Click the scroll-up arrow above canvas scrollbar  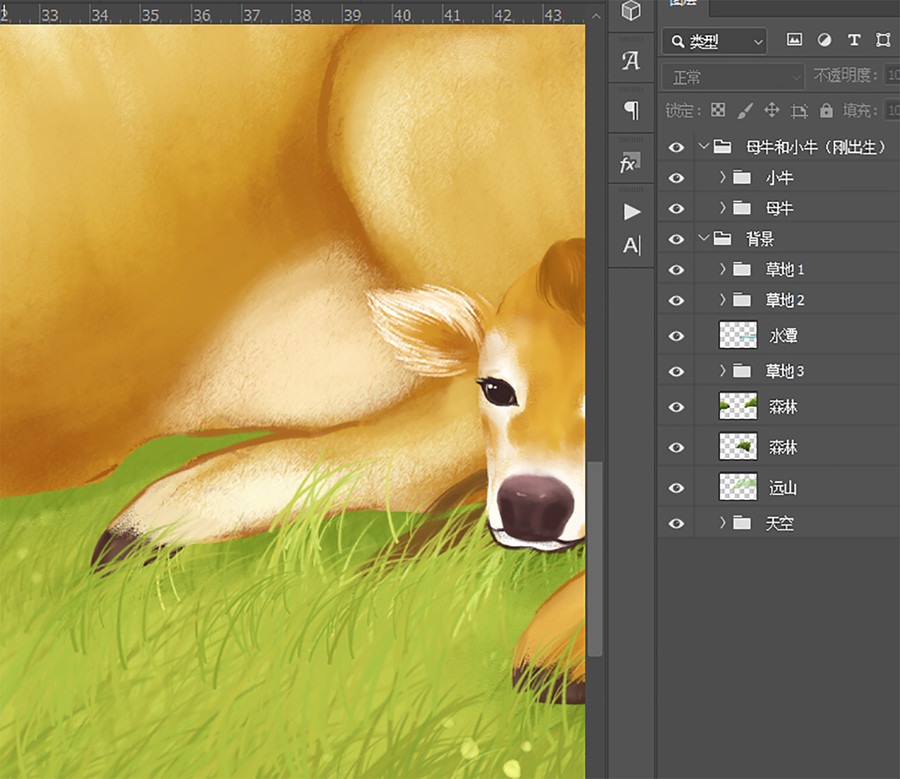click(596, 16)
